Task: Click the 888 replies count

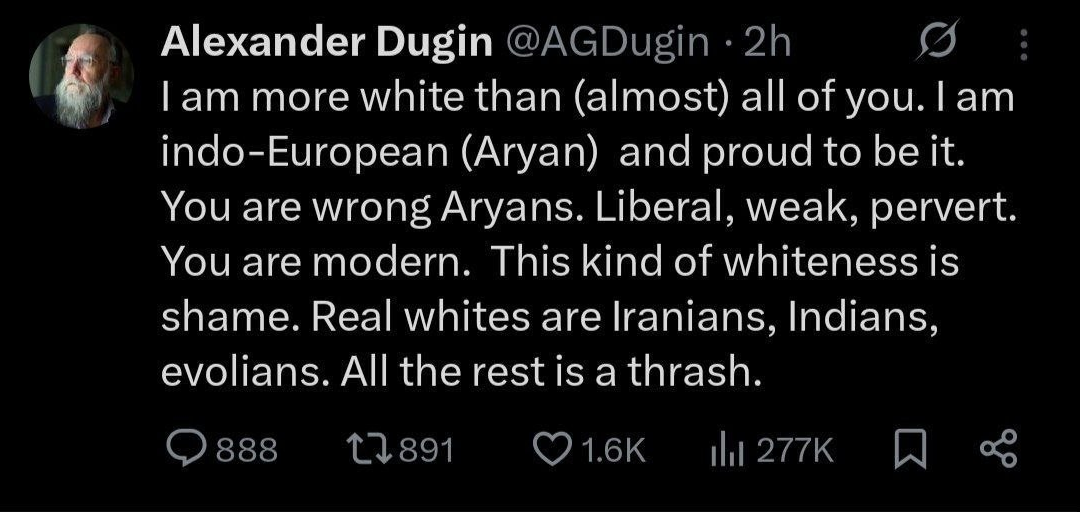Action: 247,451
